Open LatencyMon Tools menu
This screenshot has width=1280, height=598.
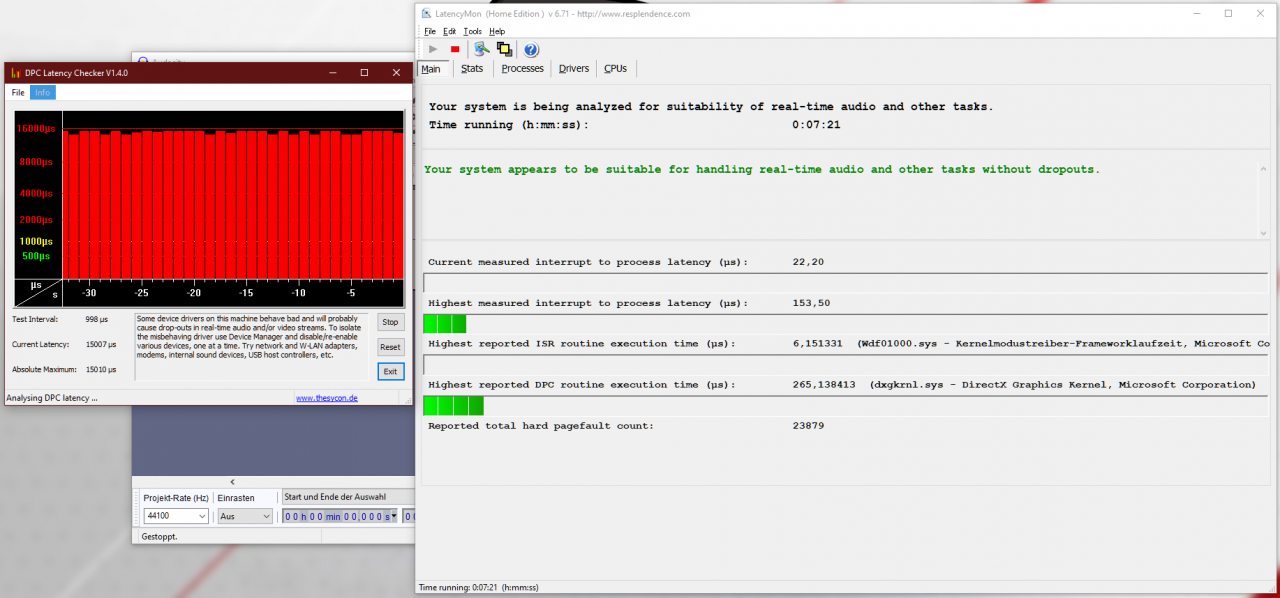pyautogui.click(x=473, y=31)
